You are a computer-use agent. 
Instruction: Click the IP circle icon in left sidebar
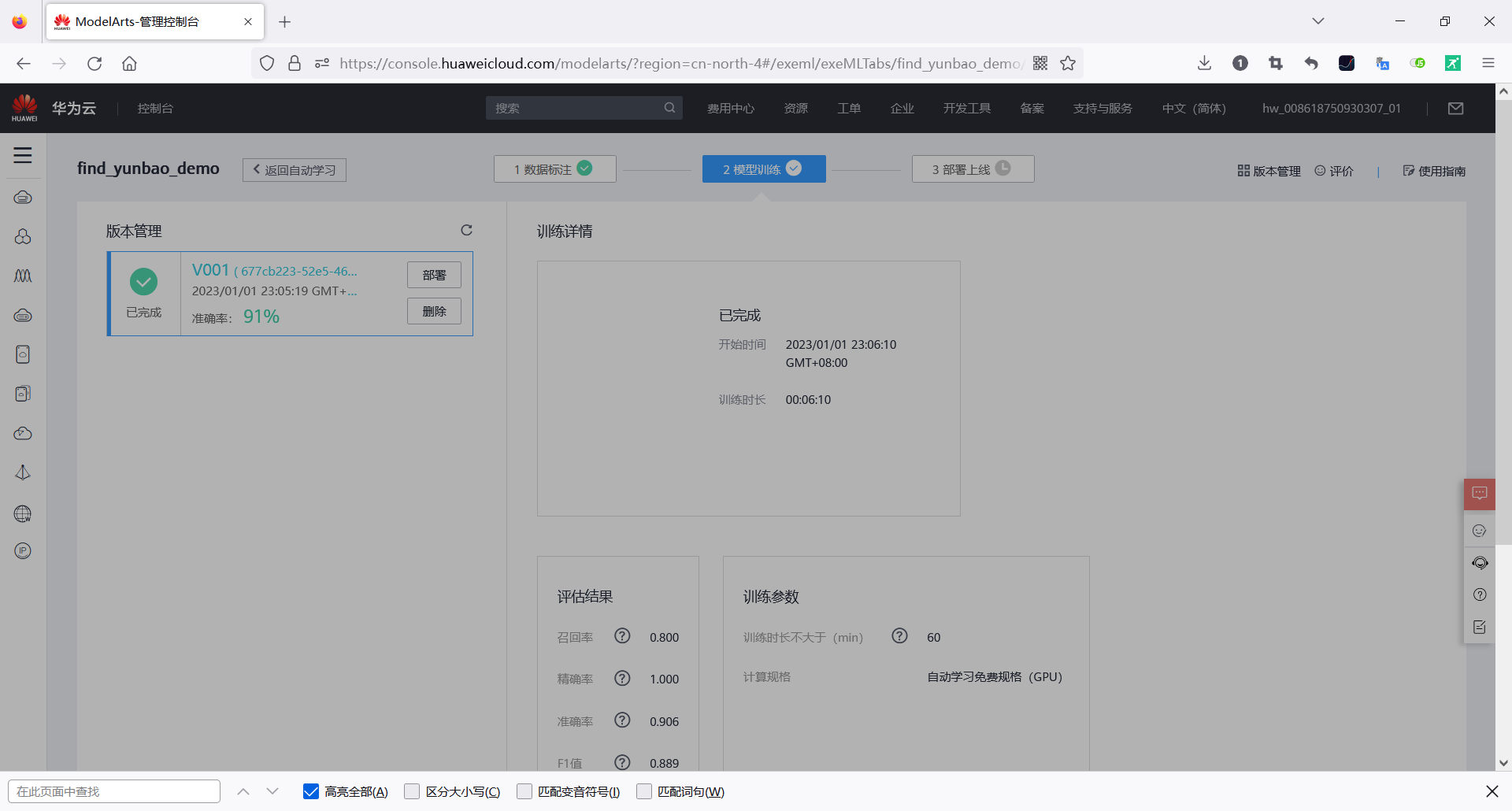23,551
